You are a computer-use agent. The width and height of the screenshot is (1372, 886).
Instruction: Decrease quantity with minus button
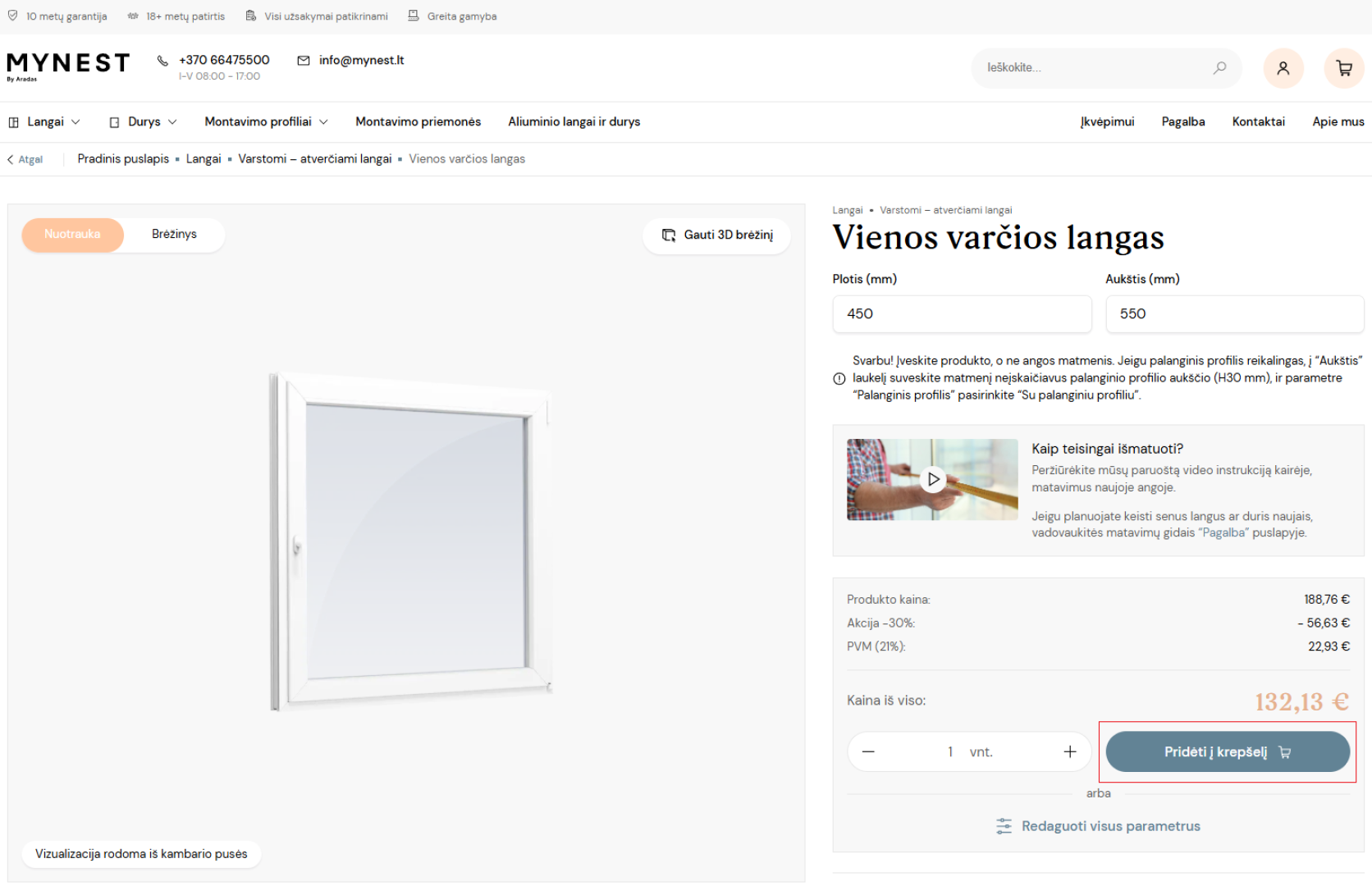pyautogui.click(x=868, y=751)
